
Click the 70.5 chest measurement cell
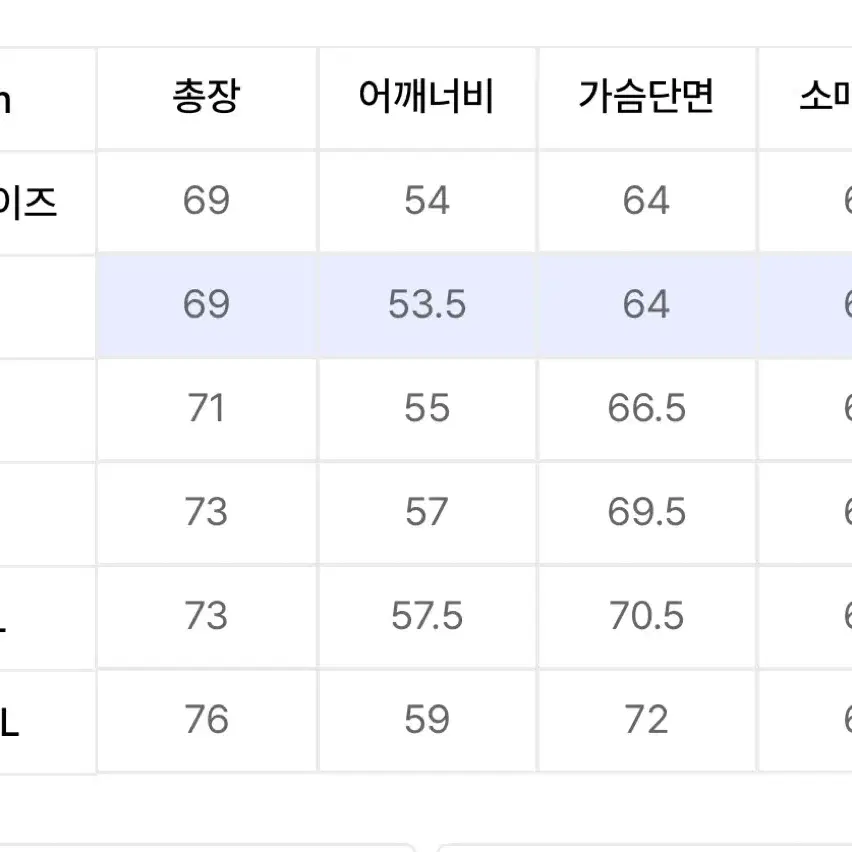tap(647, 616)
